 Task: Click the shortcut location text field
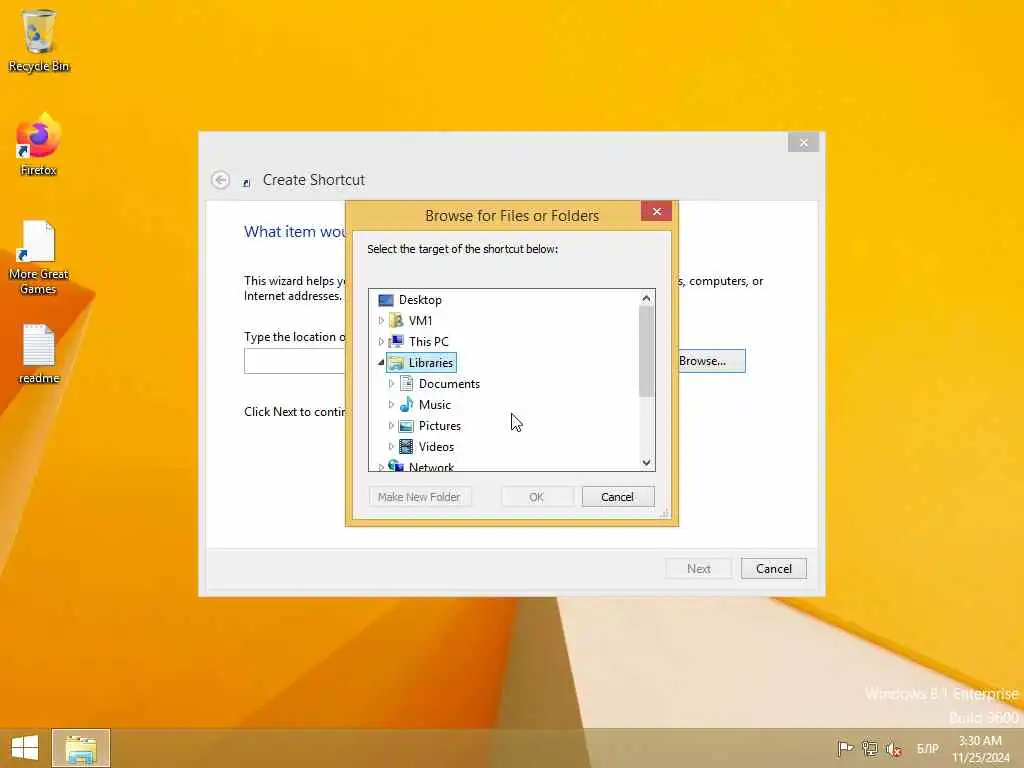295,361
